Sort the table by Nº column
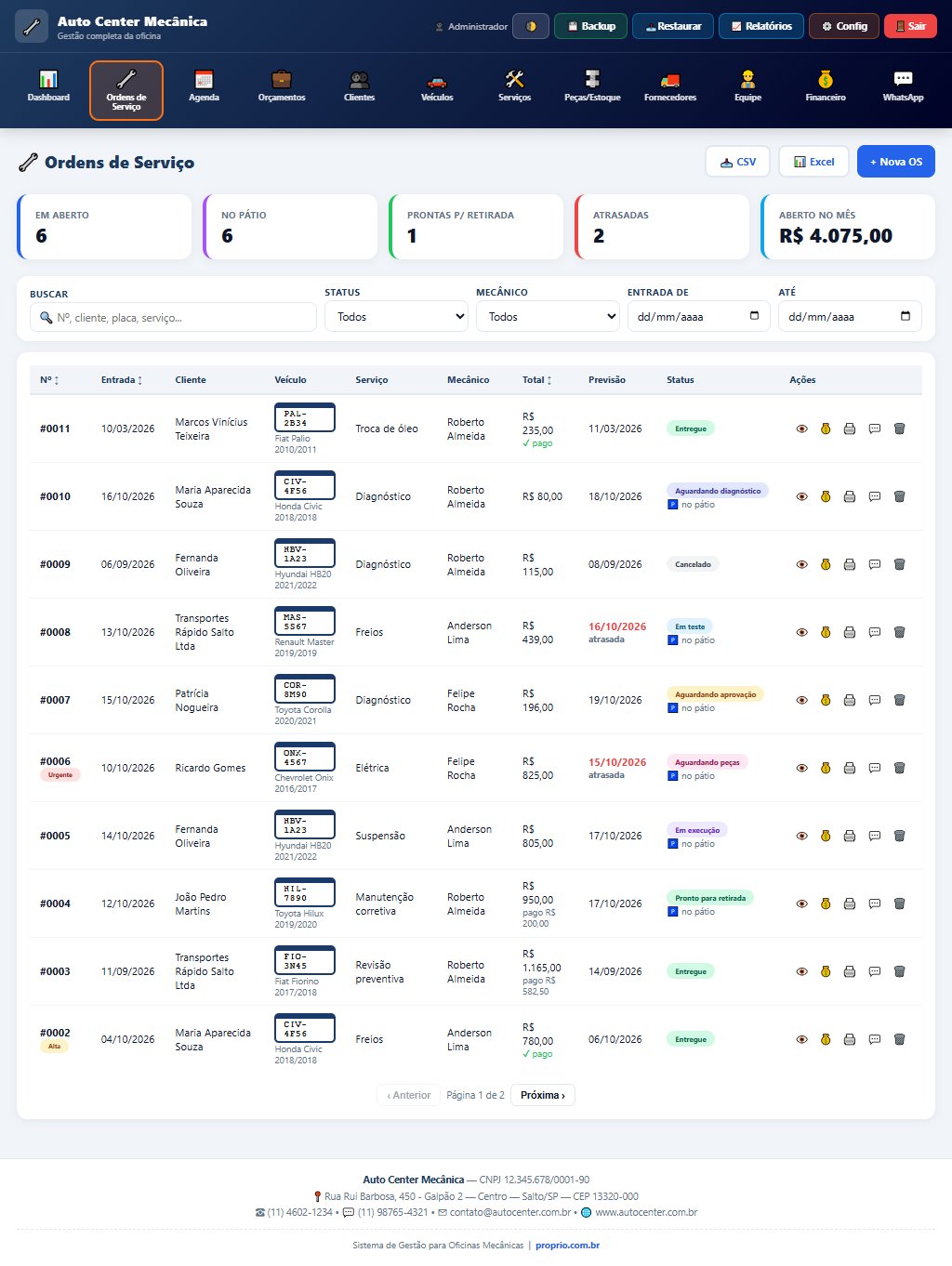The image size is (952, 1266). point(49,380)
